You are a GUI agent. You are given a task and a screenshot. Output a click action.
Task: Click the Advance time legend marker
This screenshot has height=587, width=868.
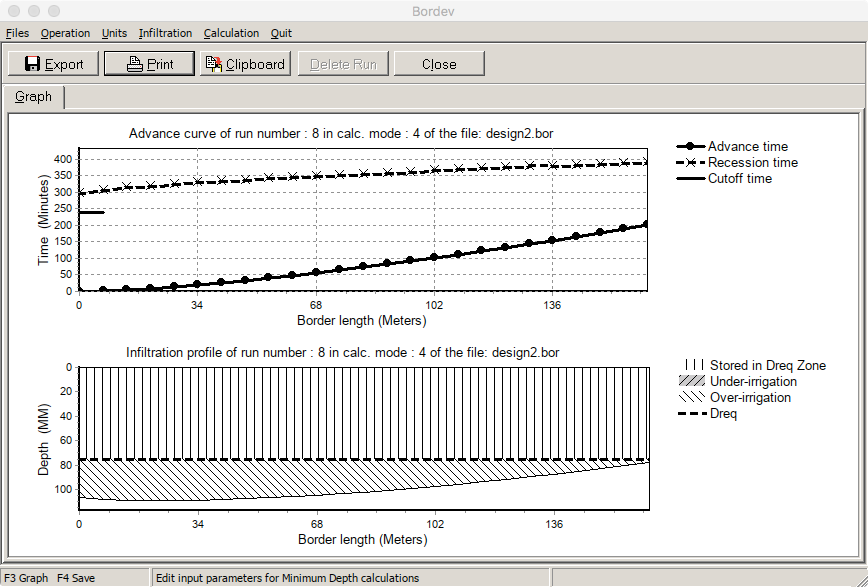click(690, 146)
